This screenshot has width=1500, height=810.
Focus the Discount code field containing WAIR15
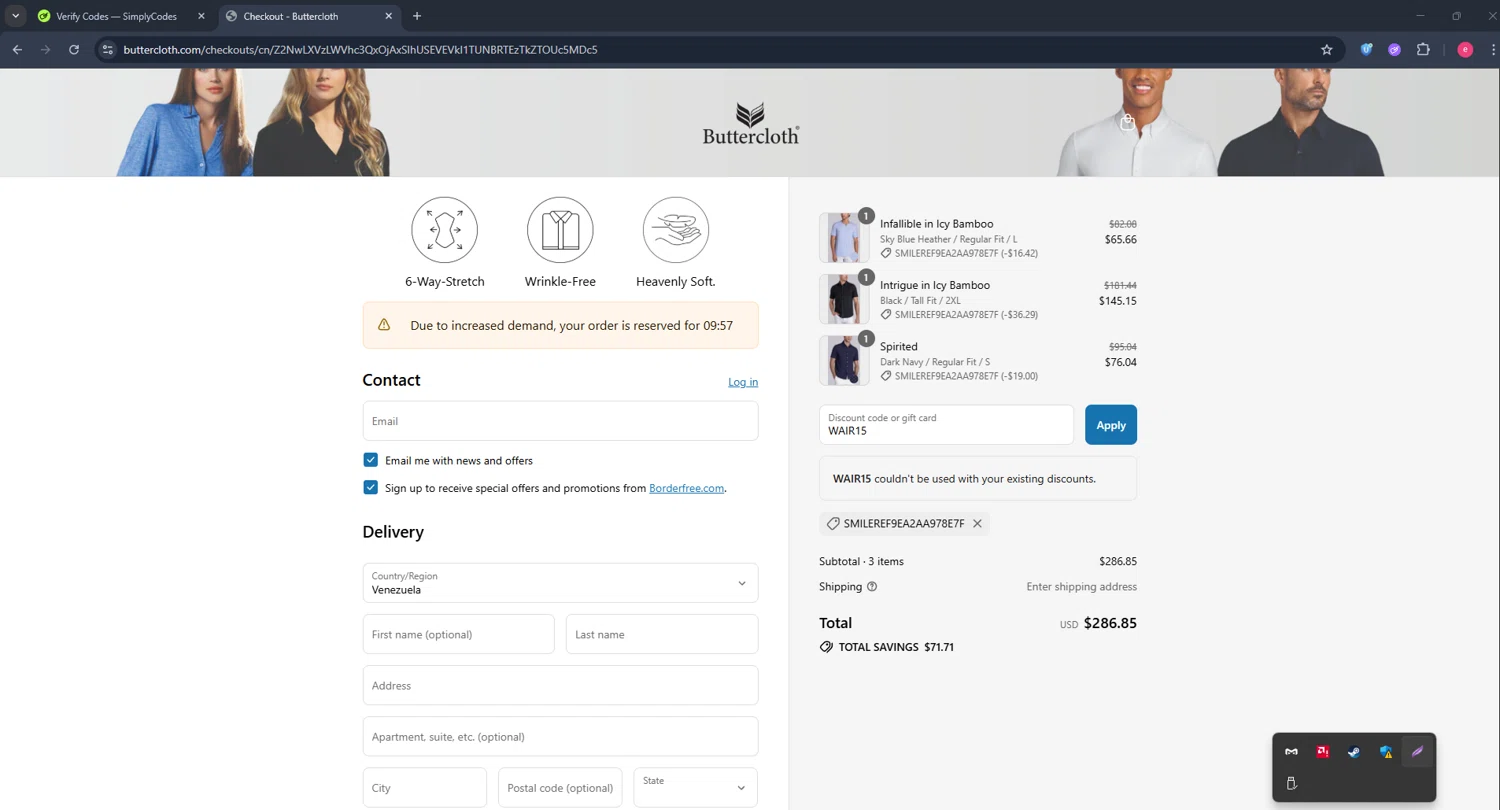click(x=946, y=425)
